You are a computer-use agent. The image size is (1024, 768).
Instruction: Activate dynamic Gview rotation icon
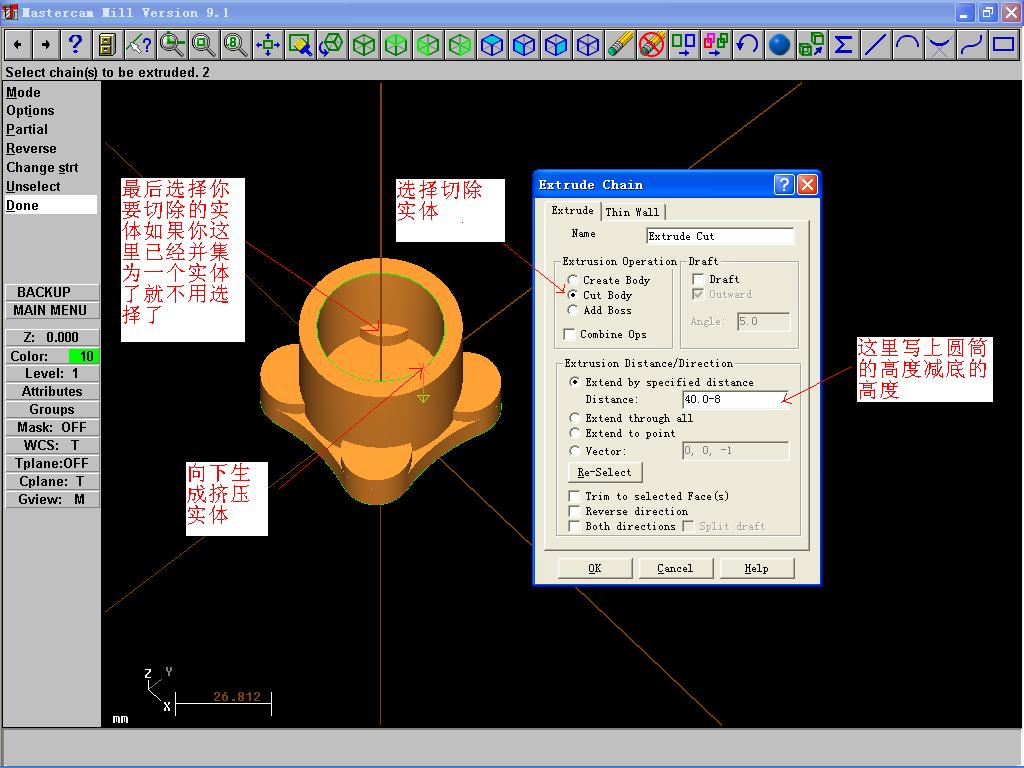click(332, 45)
